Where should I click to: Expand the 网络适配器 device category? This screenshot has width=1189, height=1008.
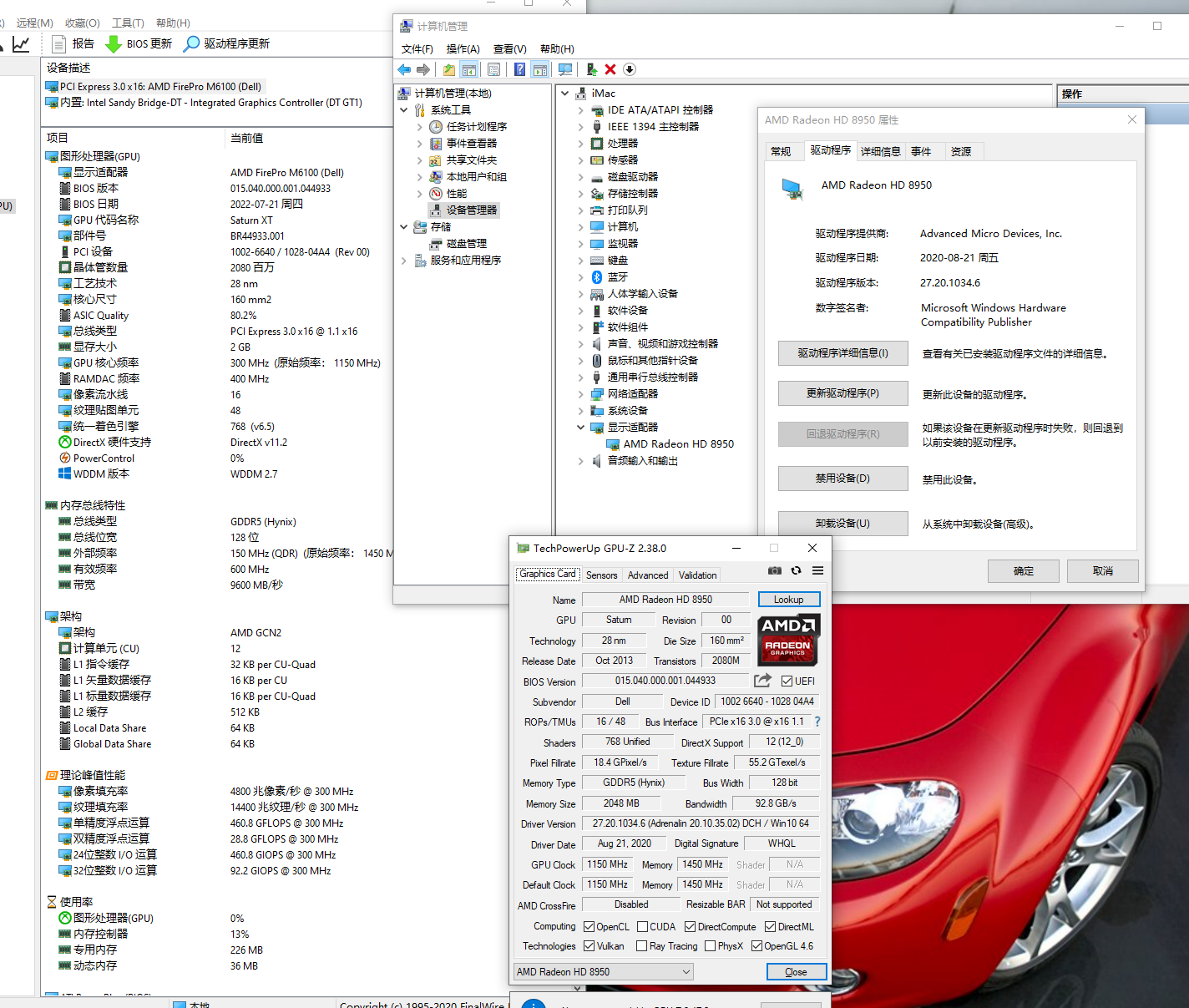pyautogui.click(x=581, y=393)
